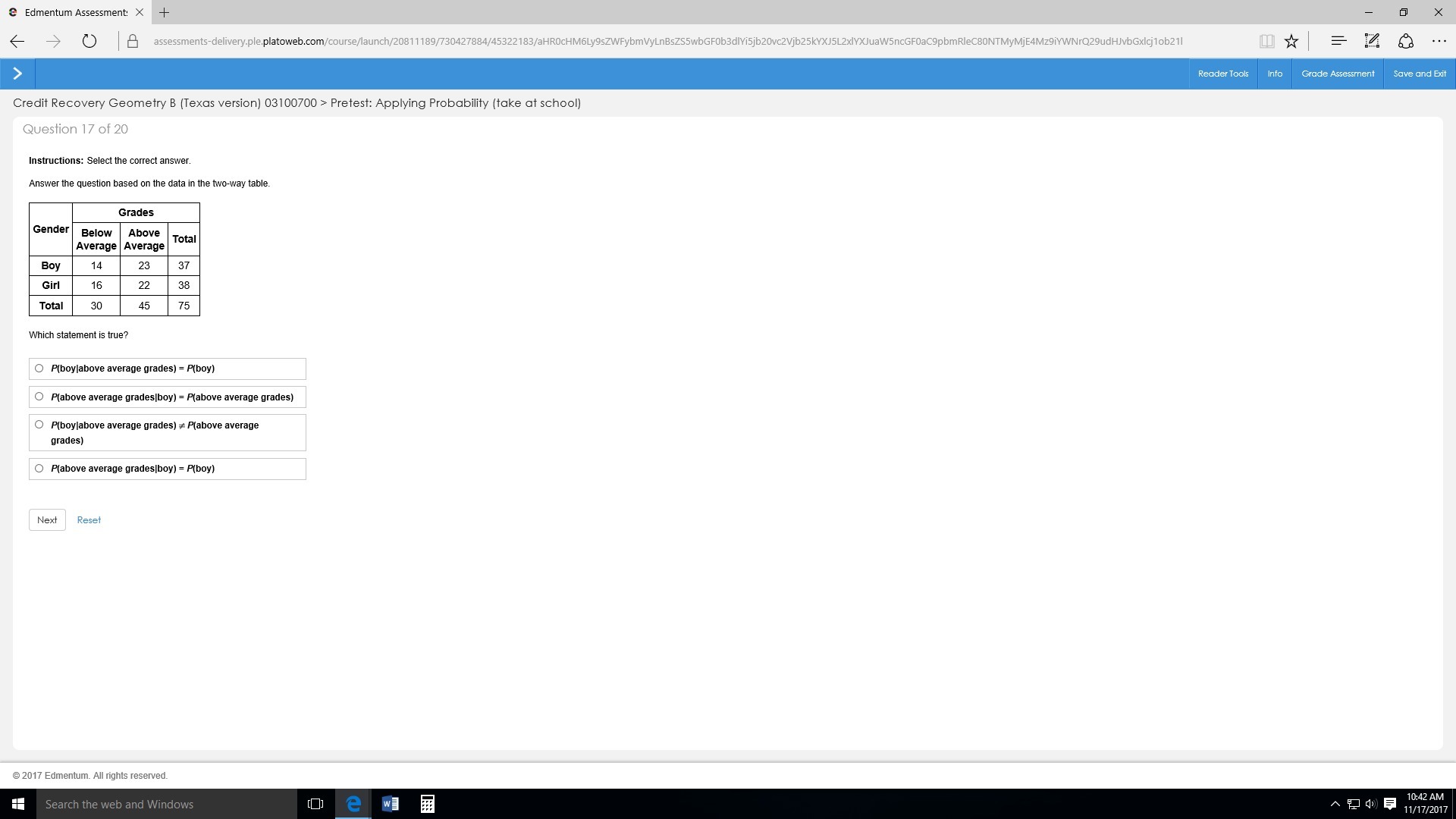This screenshot has height=819, width=1456.
Task: Open Calculator from the taskbar
Action: coord(427,804)
